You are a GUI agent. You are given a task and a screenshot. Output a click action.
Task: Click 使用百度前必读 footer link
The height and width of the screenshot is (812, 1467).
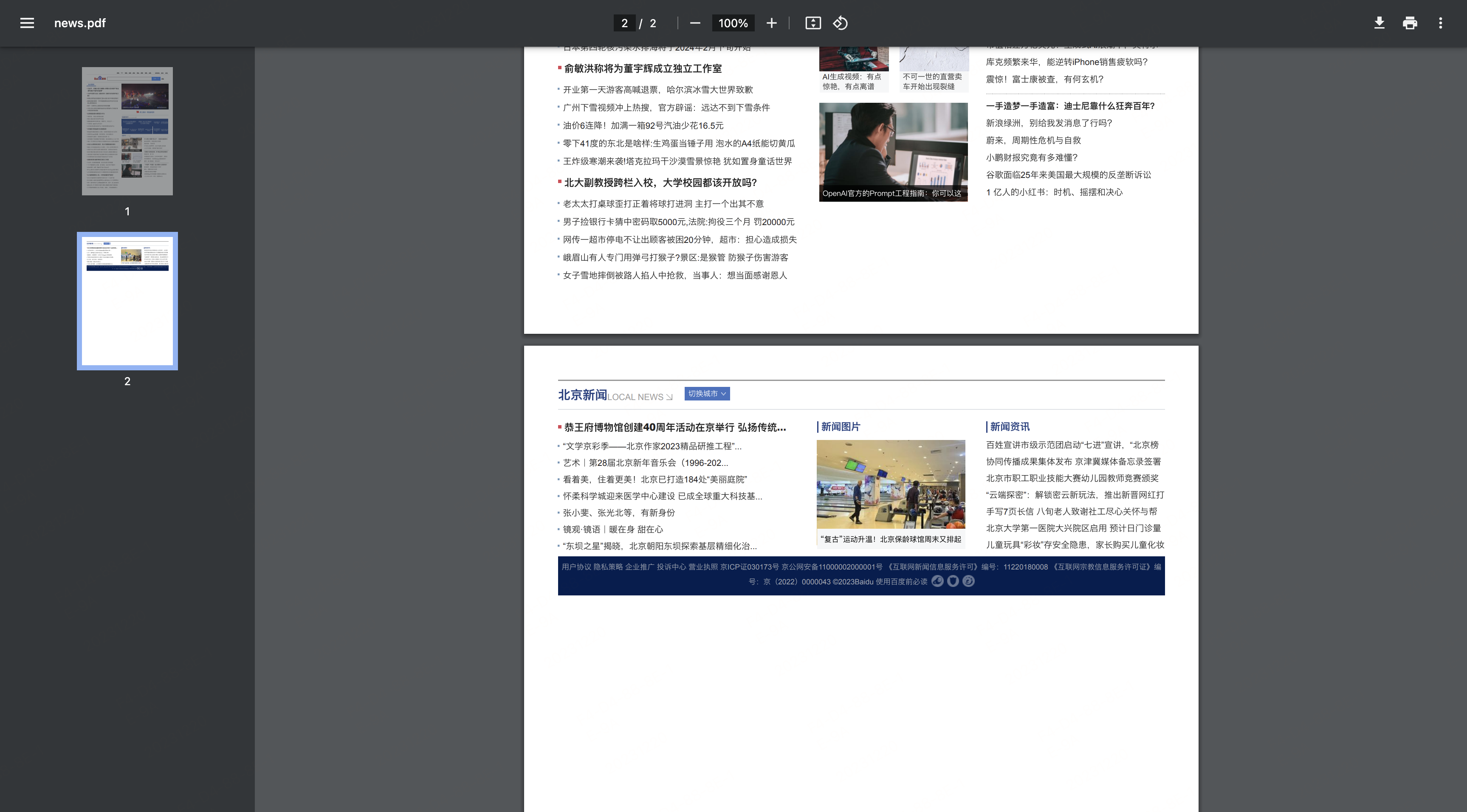coord(902,581)
